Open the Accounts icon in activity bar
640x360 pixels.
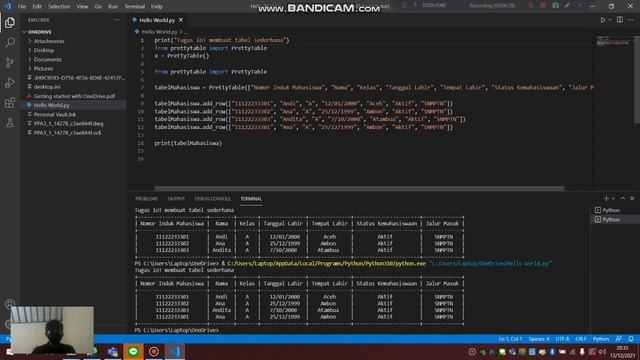[x=10, y=304]
